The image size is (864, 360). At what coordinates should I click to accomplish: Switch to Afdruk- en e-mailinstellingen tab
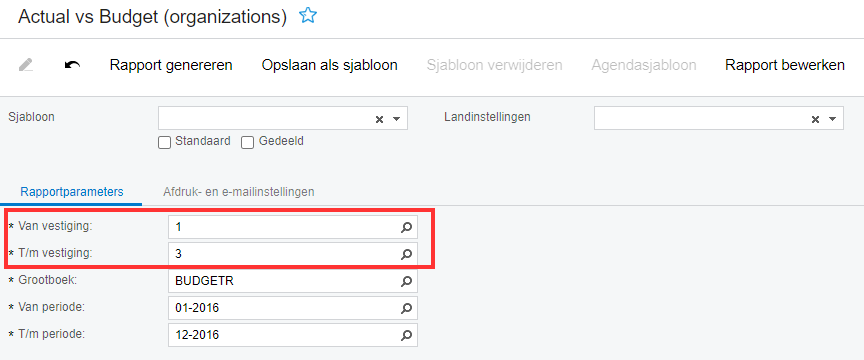pyautogui.click(x=239, y=192)
